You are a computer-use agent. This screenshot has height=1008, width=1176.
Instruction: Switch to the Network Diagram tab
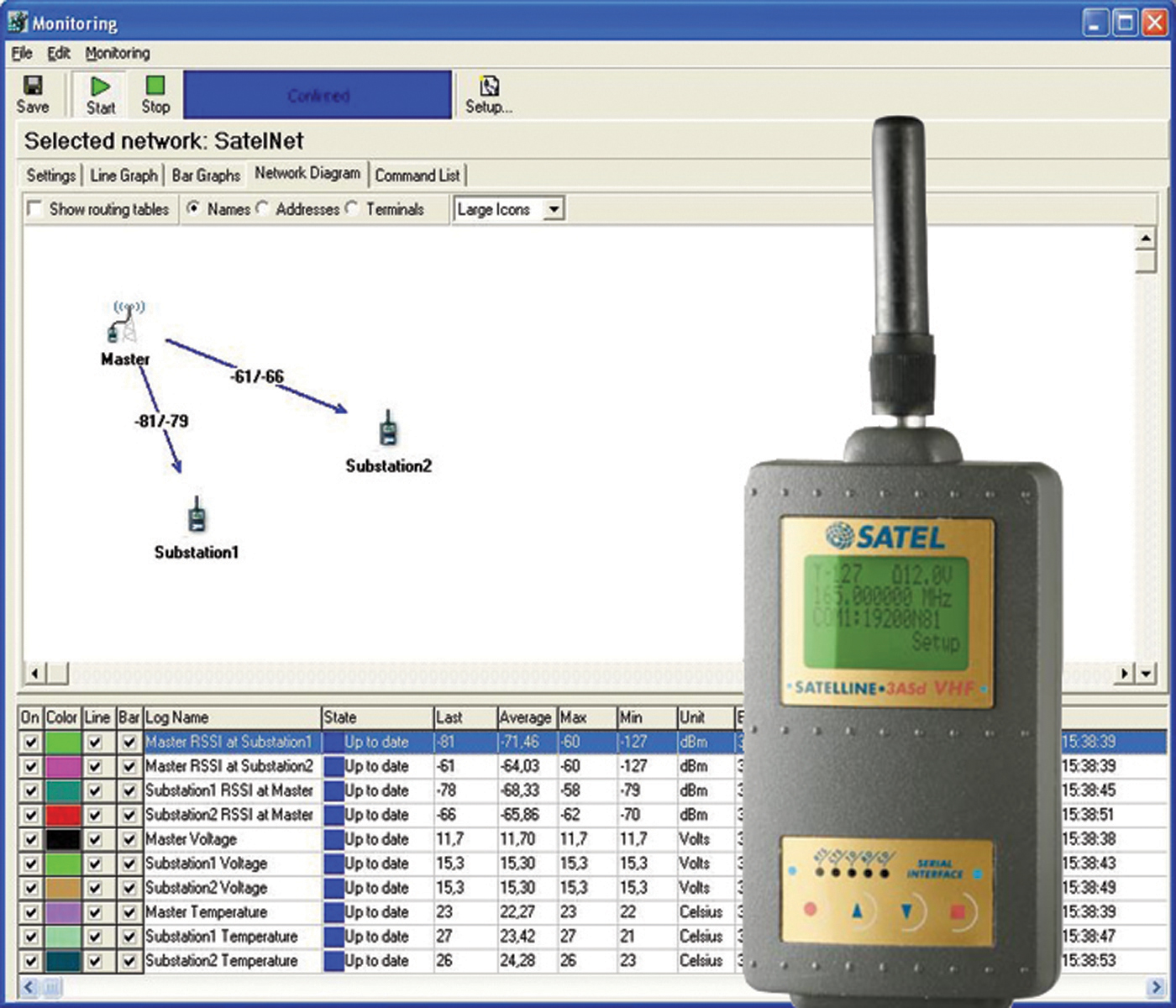pos(307,173)
